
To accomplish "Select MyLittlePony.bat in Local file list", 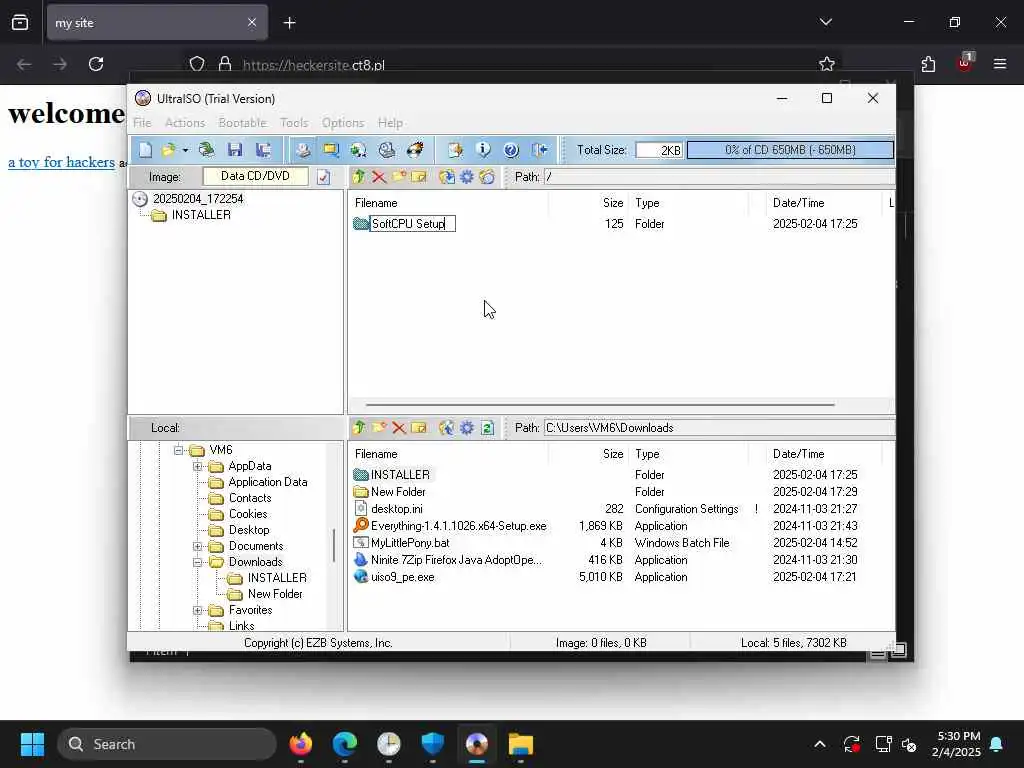I will pyautogui.click(x=410, y=543).
